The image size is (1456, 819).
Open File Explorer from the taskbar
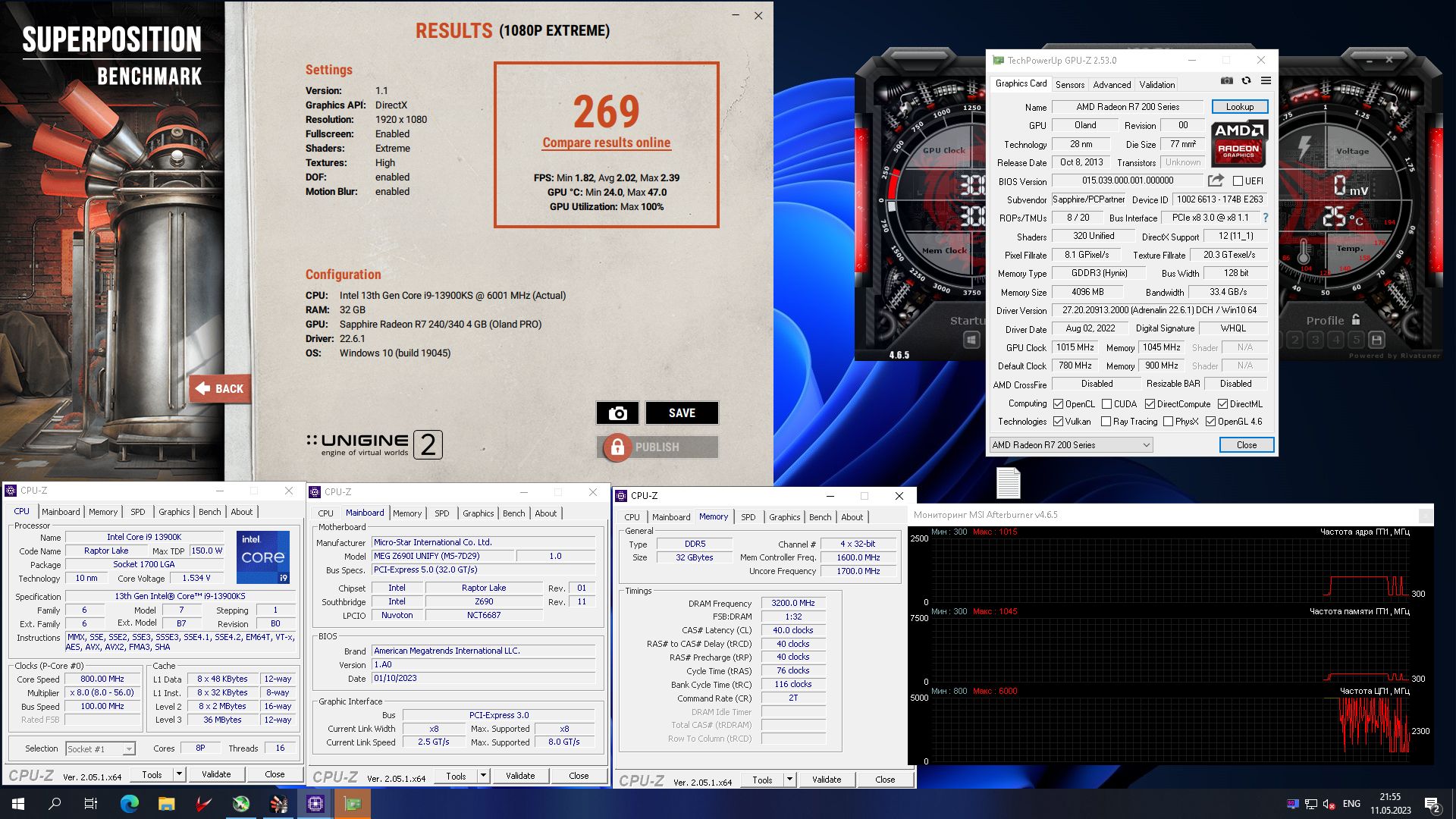(x=167, y=804)
